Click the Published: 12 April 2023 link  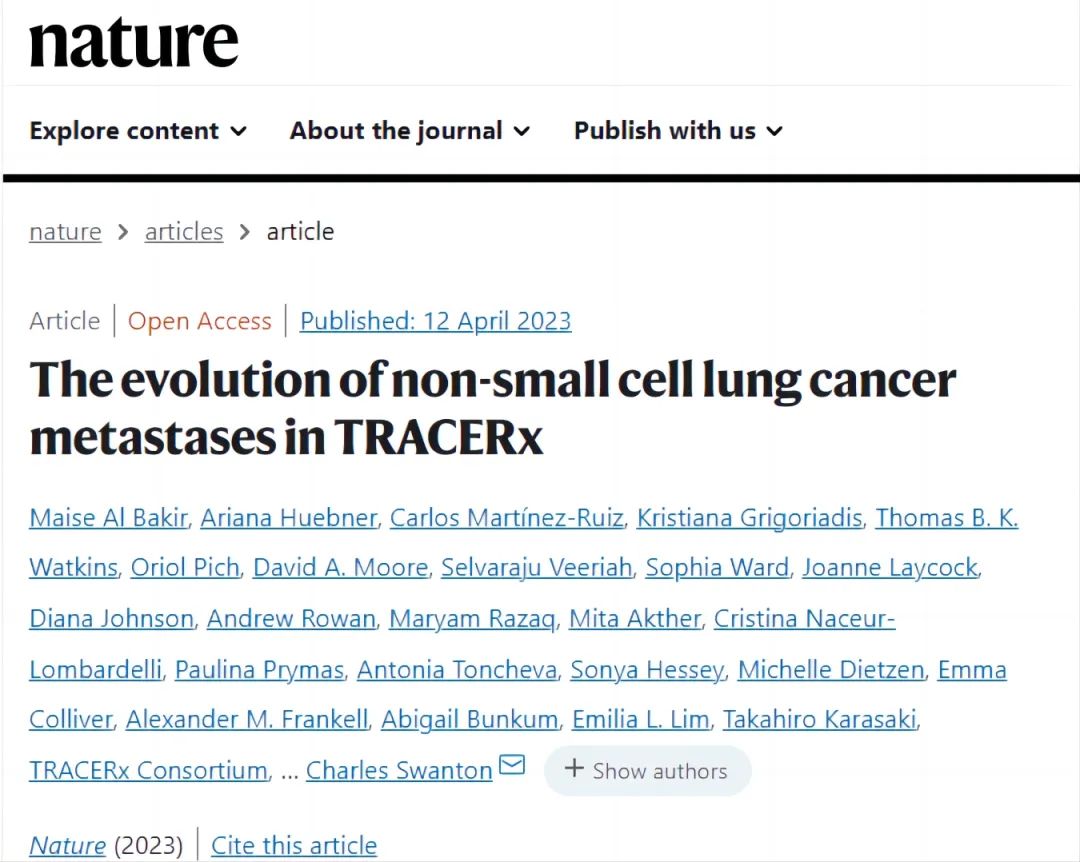click(435, 321)
